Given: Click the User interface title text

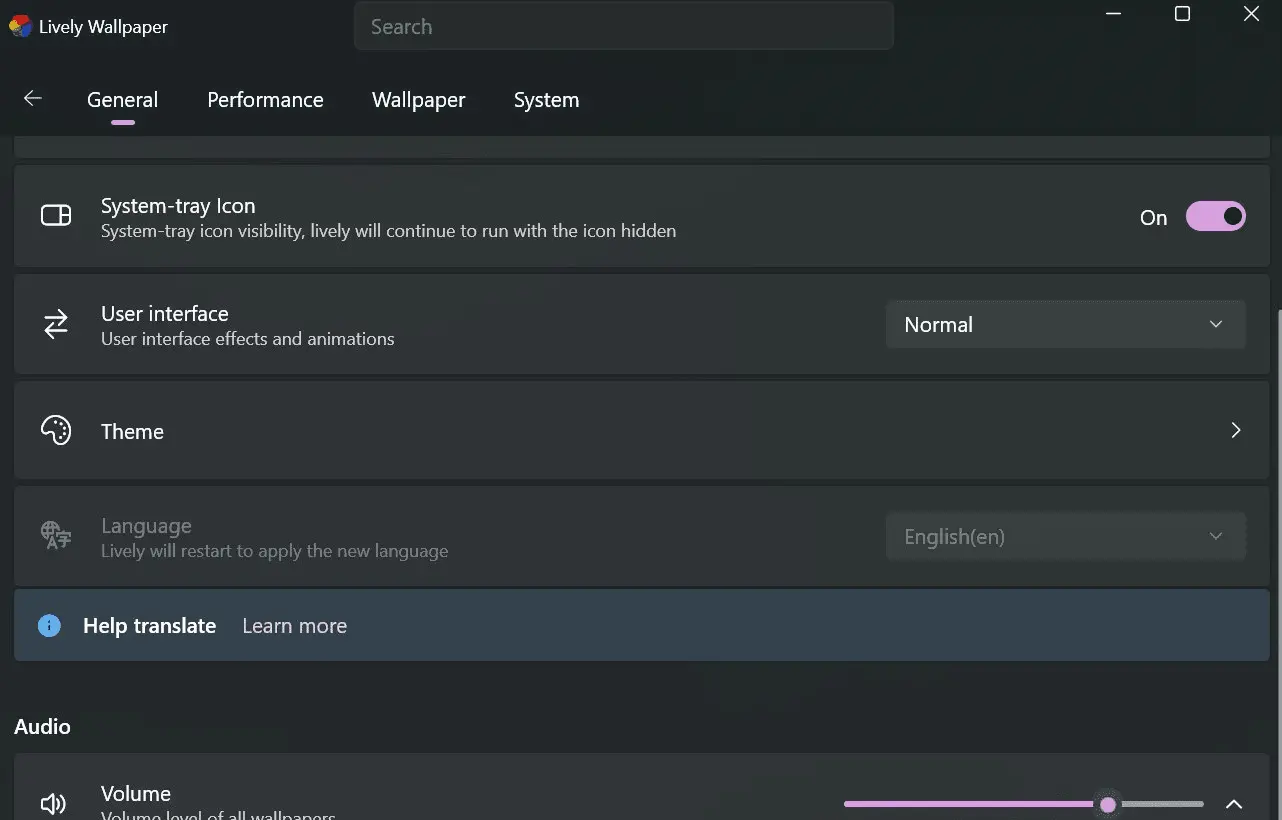Looking at the screenshot, I should pyautogui.click(x=165, y=314).
